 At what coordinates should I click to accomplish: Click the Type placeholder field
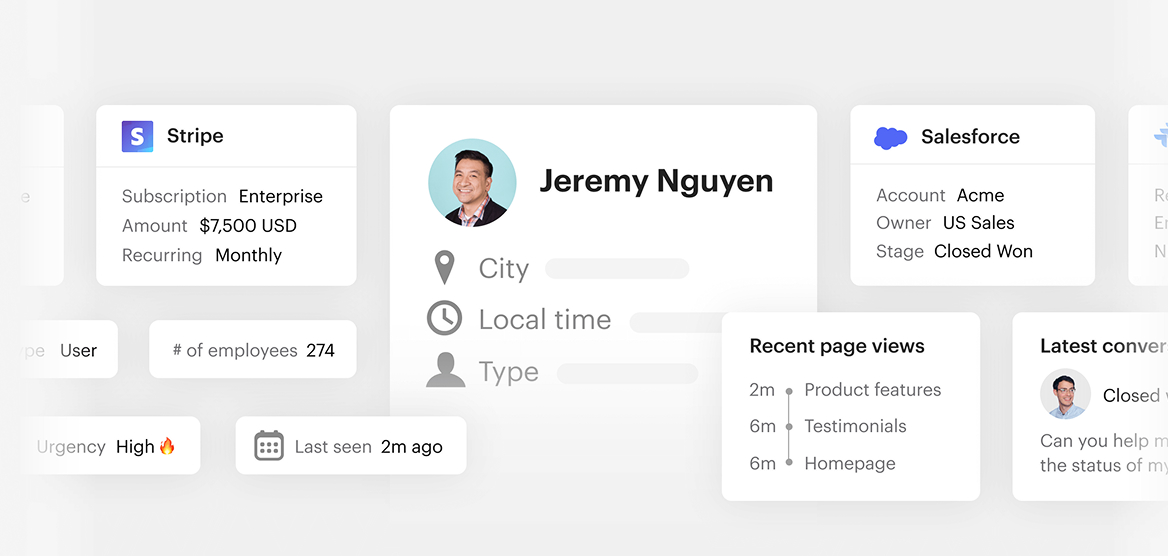coord(627,373)
